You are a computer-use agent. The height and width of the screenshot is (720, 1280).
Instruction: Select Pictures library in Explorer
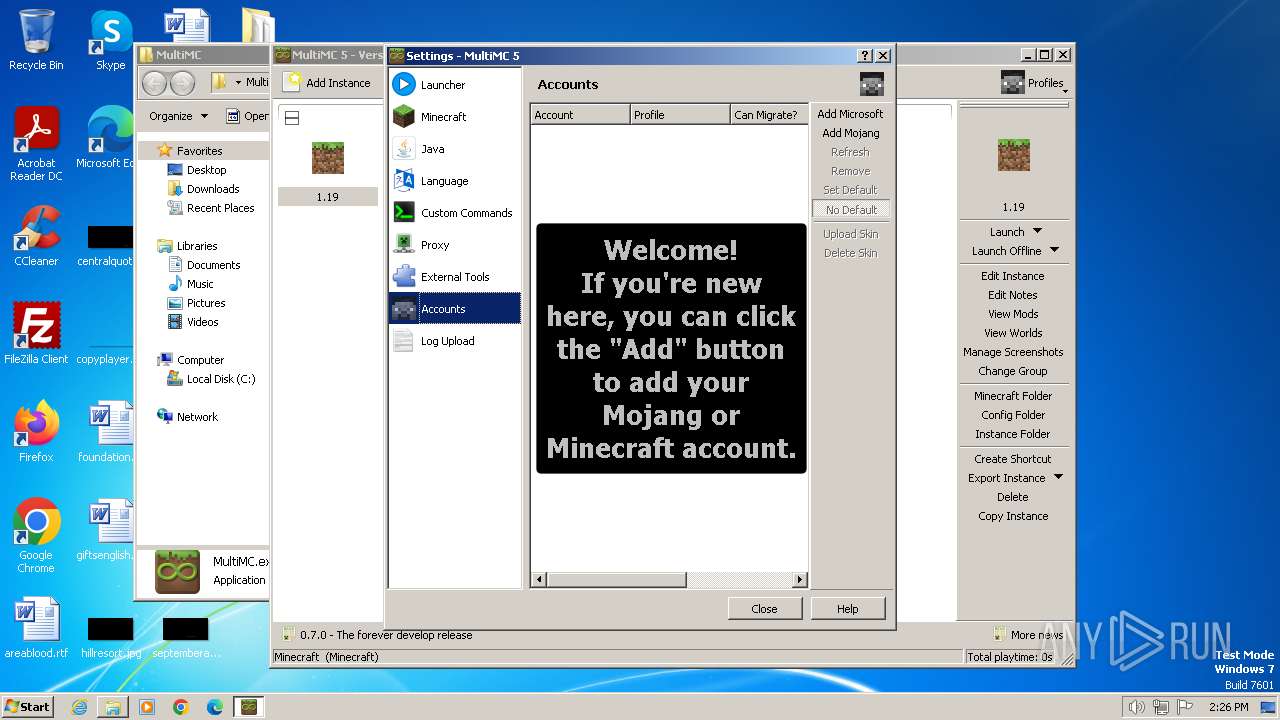pos(205,303)
